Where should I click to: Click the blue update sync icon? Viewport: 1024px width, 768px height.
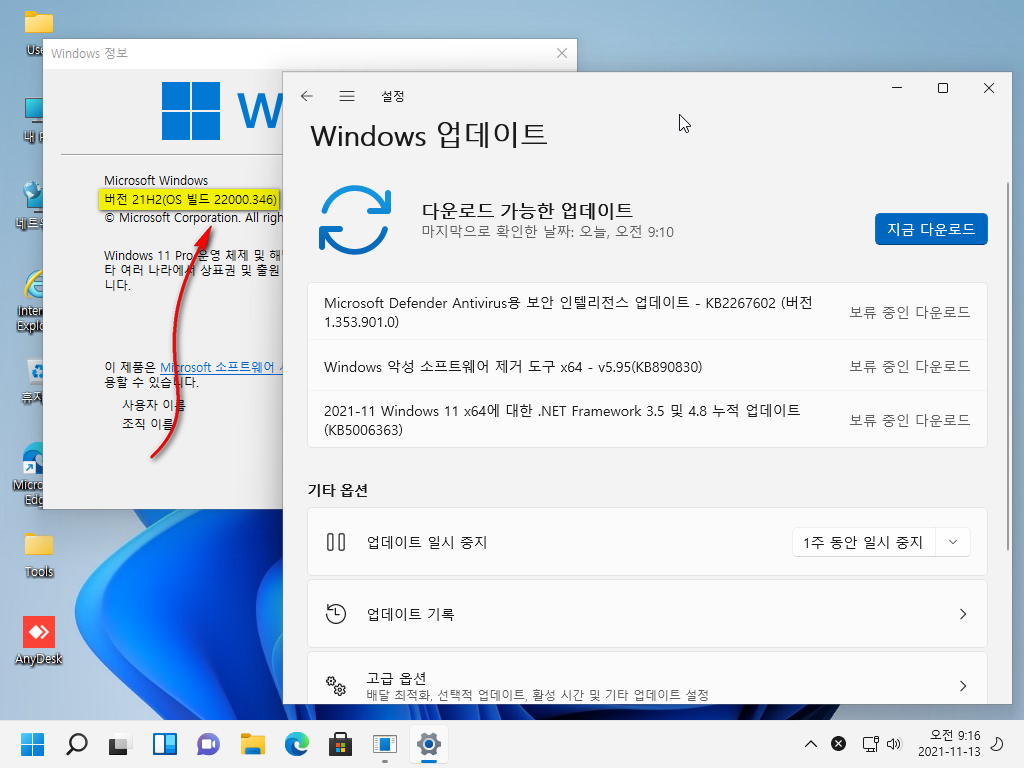355,220
